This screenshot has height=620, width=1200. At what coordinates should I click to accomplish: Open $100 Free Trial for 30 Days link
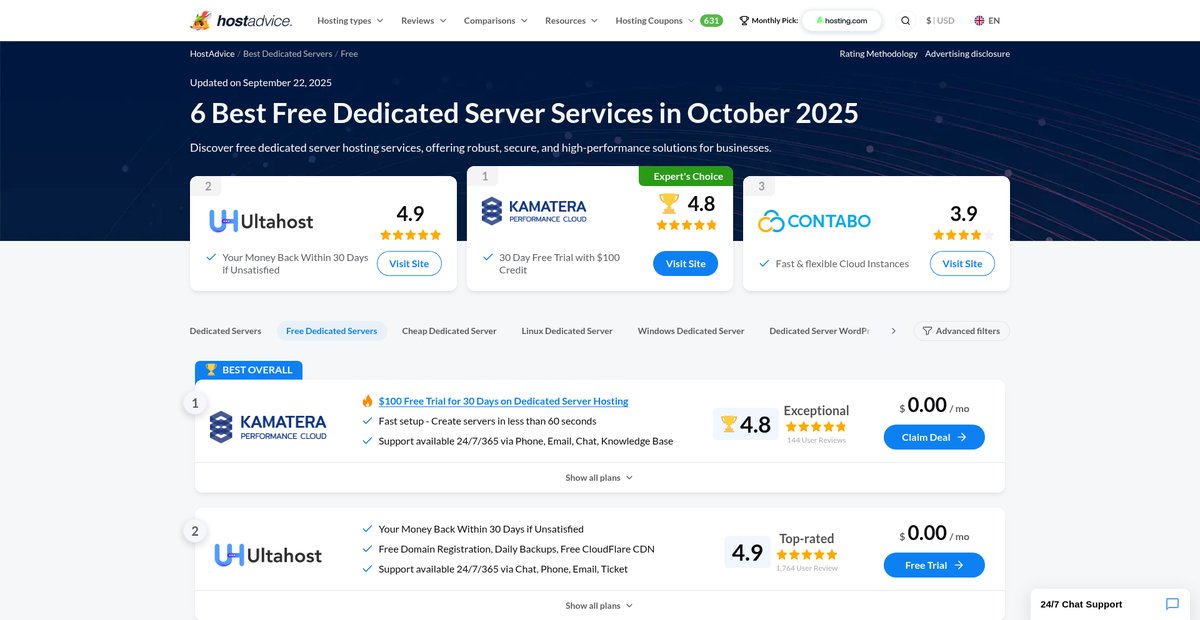coord(504,401)
